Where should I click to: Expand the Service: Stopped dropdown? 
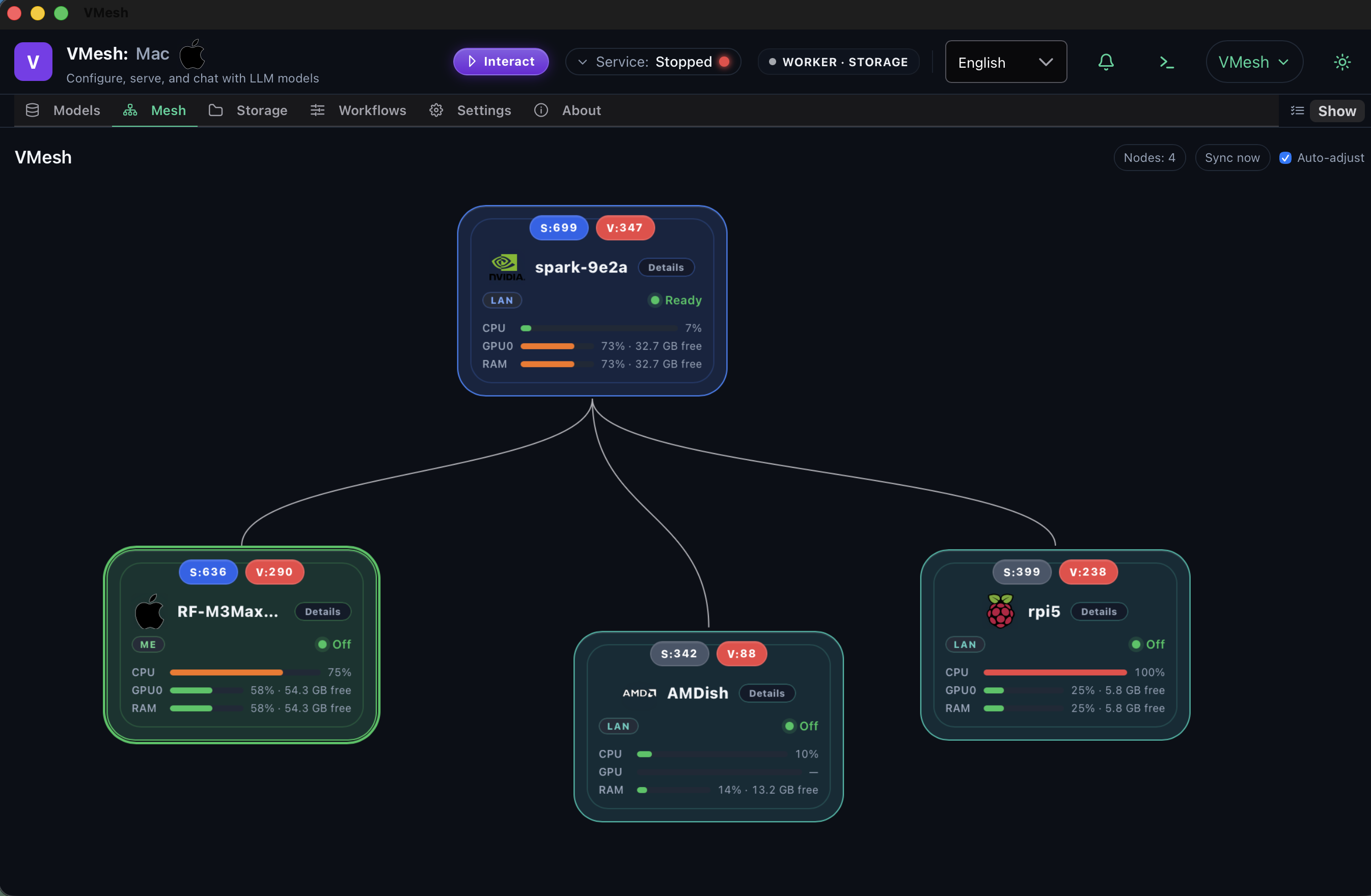653,62
